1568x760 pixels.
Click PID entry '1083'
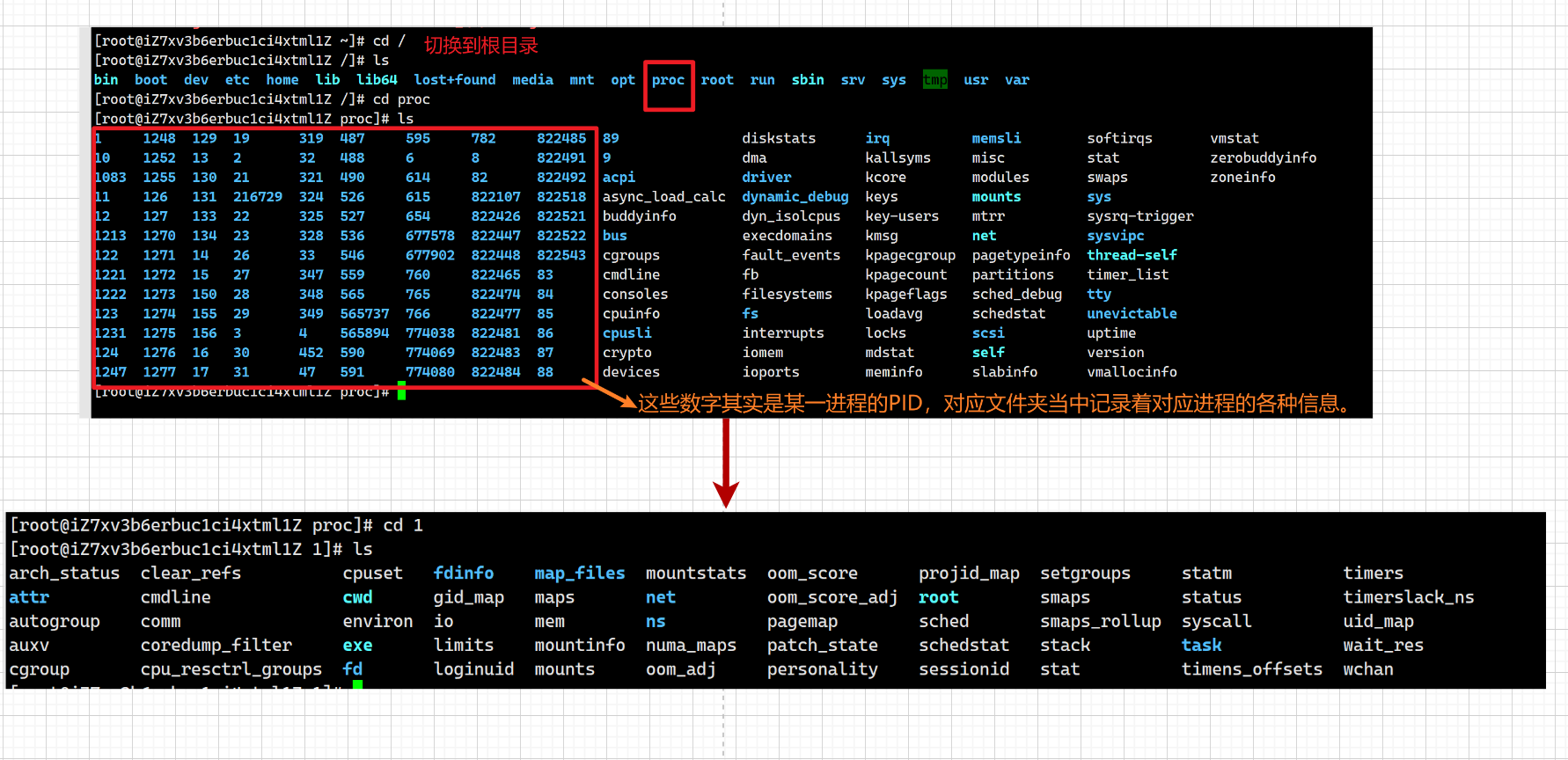coord(111,178)
